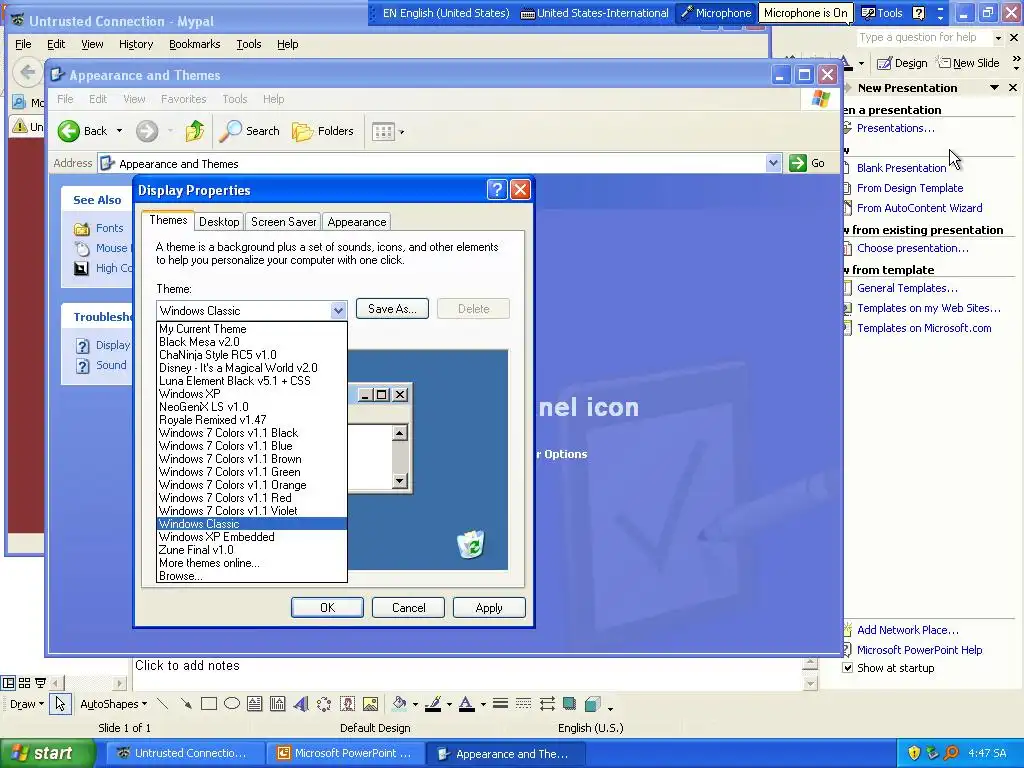Click Apply in Display Properties

[x=489, y=608]
